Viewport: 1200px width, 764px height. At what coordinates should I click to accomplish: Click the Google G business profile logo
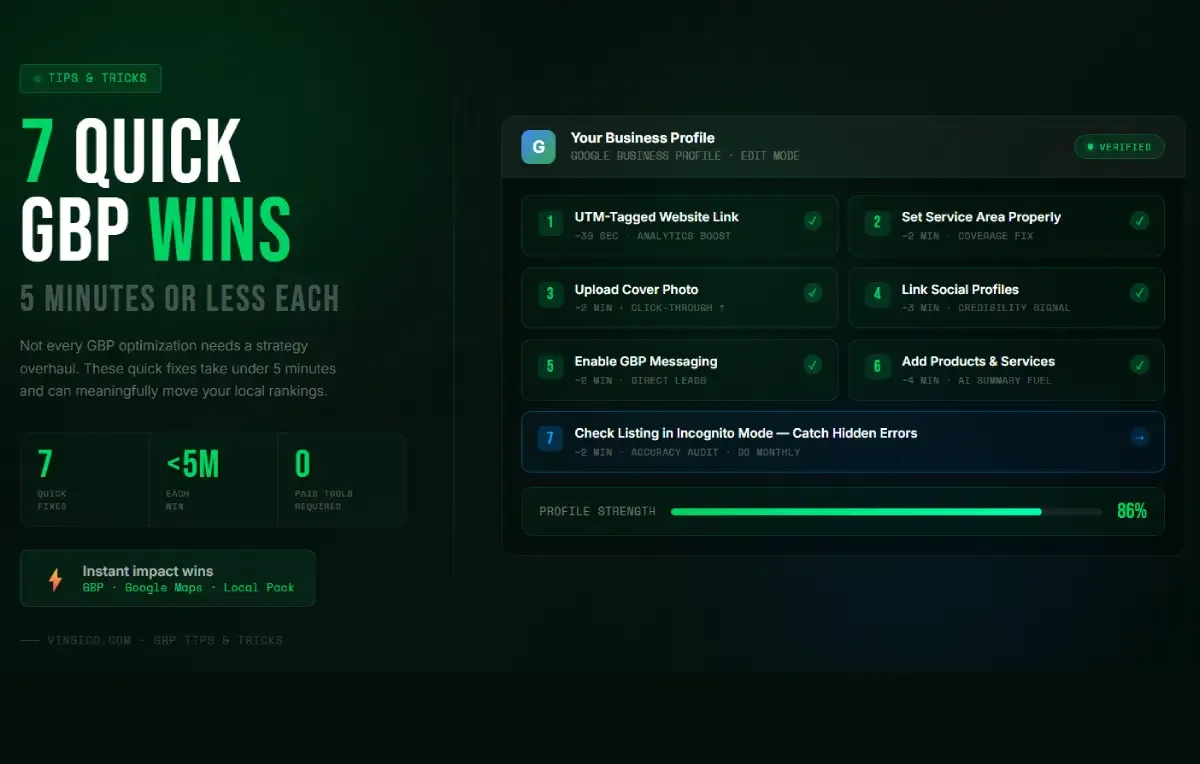(x=538, y=147)
